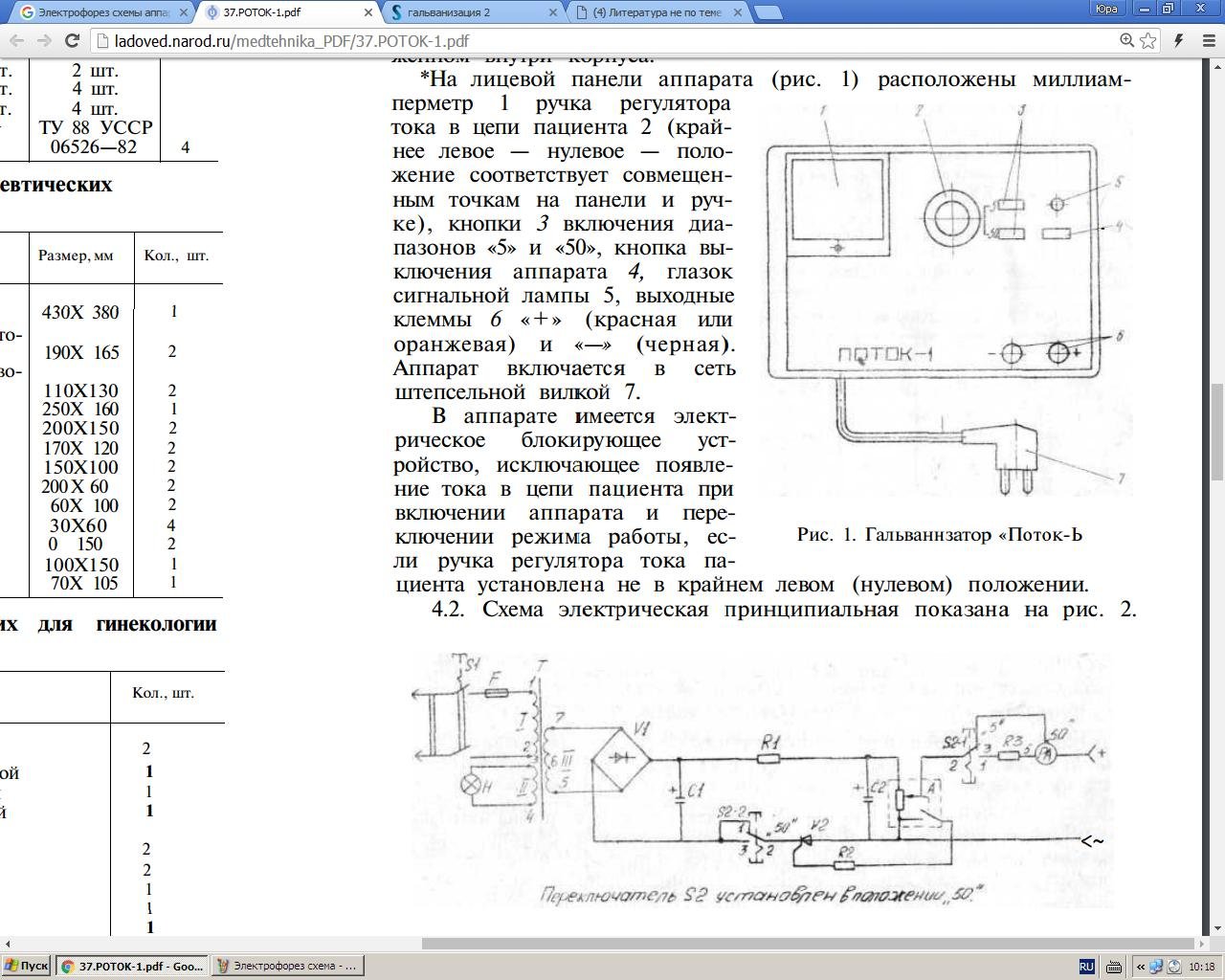Expand hidden system tray icons
Image resolution: width=1225 pixels, height=980 pixels.
pos(1140,967)
